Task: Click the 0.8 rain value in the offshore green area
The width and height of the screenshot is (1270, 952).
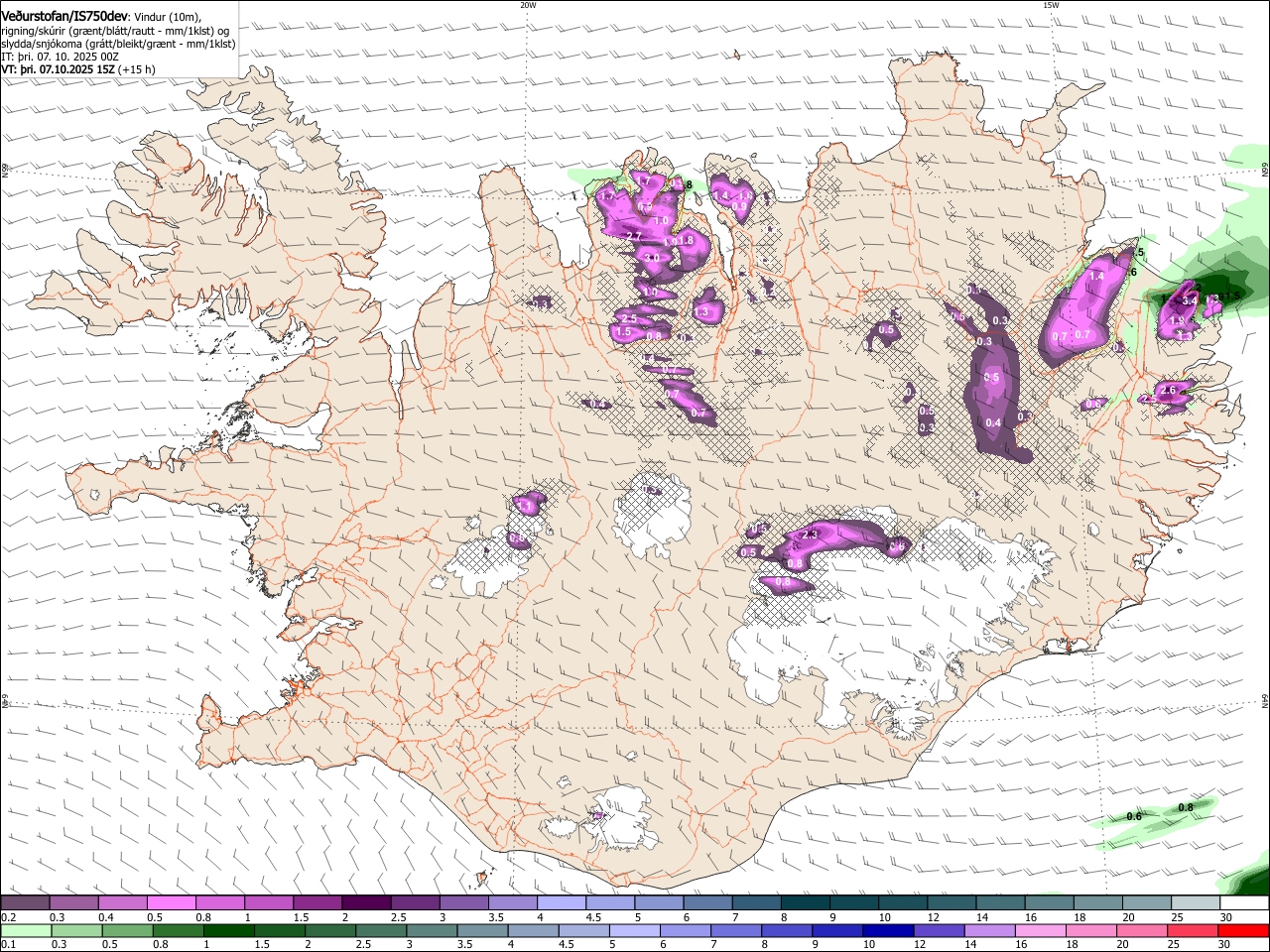Action: point(1186,808)
